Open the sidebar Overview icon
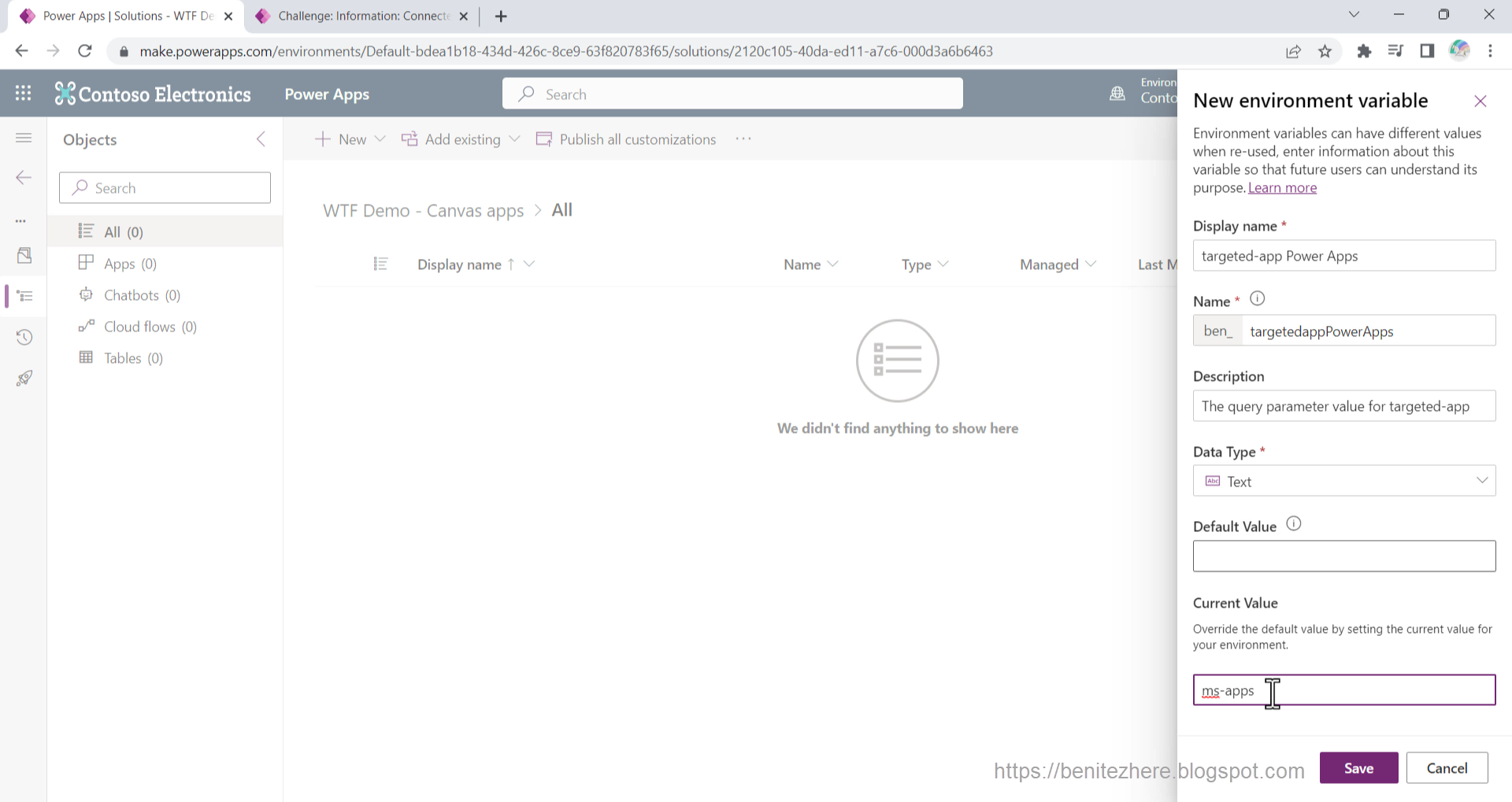This screenshot has width=1512, height=802. (x=24, y=255)
